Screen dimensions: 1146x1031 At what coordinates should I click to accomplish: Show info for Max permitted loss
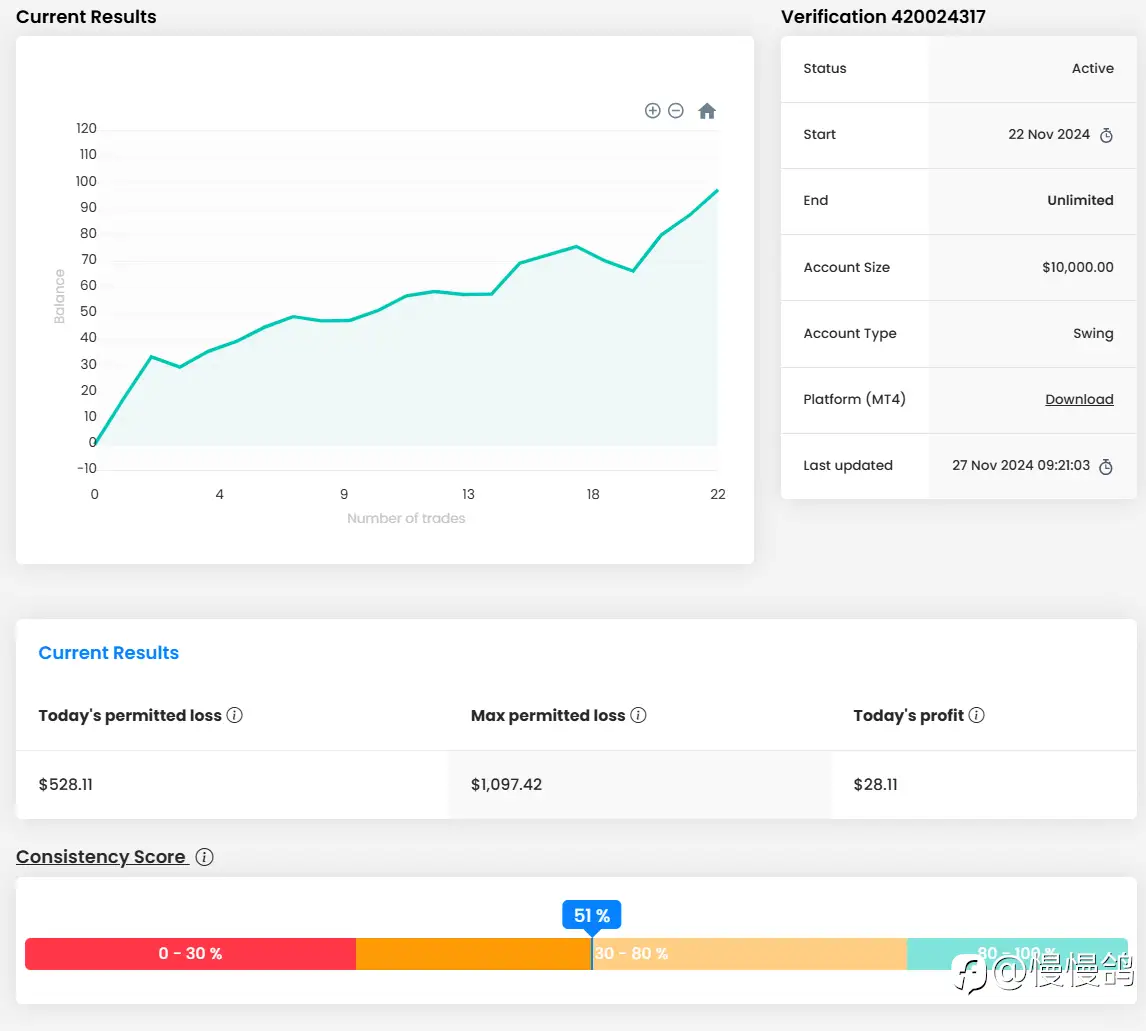click(638, 715)
